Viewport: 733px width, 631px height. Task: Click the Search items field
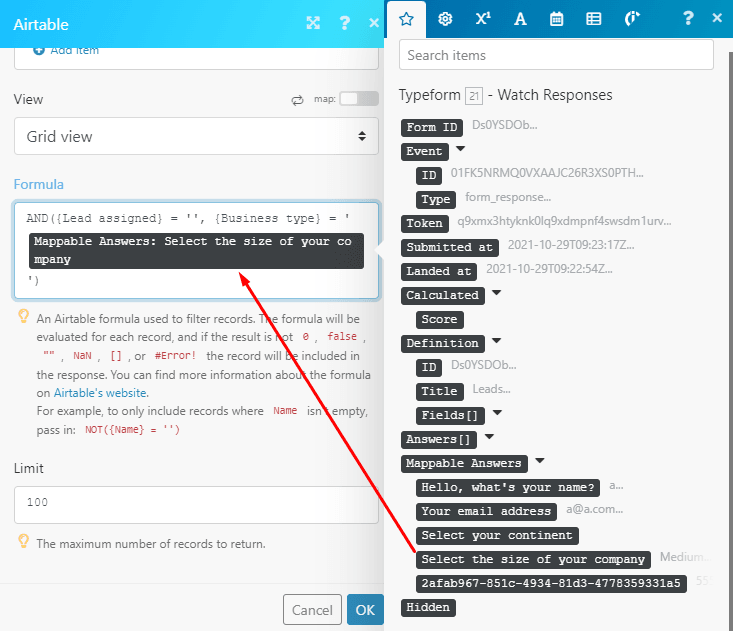556,55
